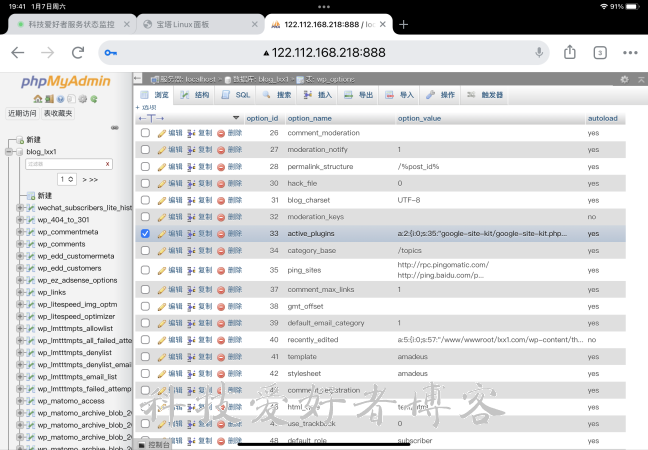Check the blog_charset row checkbox
This screenshot has height=450, width=648.
145,200
